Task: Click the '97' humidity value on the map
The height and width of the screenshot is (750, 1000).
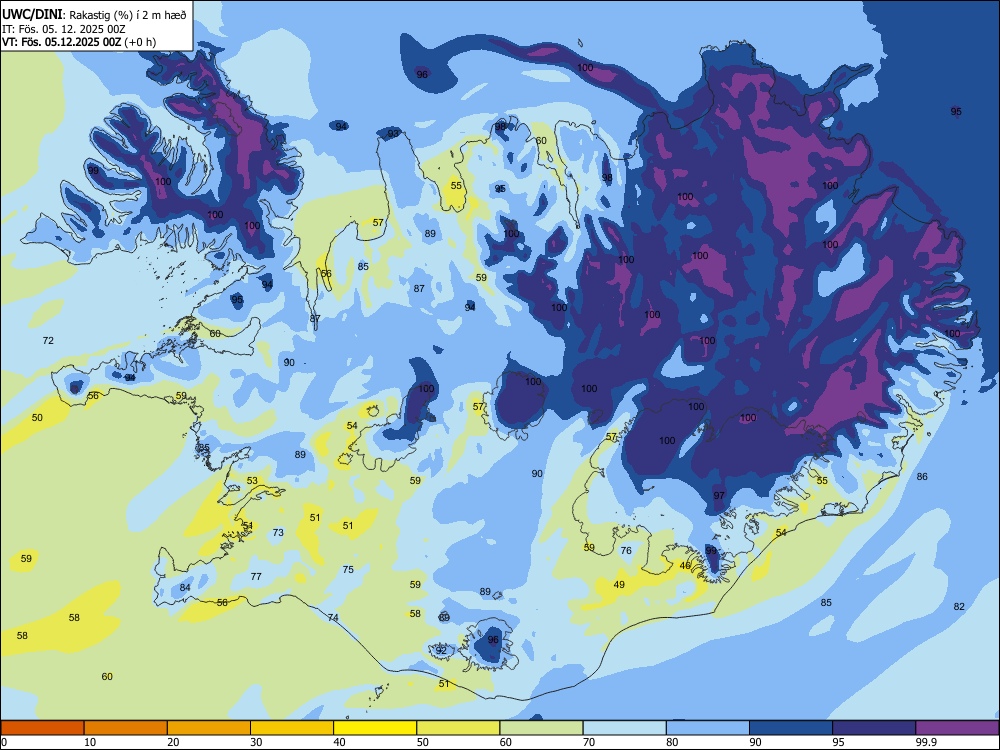Action: coord(719,496)
